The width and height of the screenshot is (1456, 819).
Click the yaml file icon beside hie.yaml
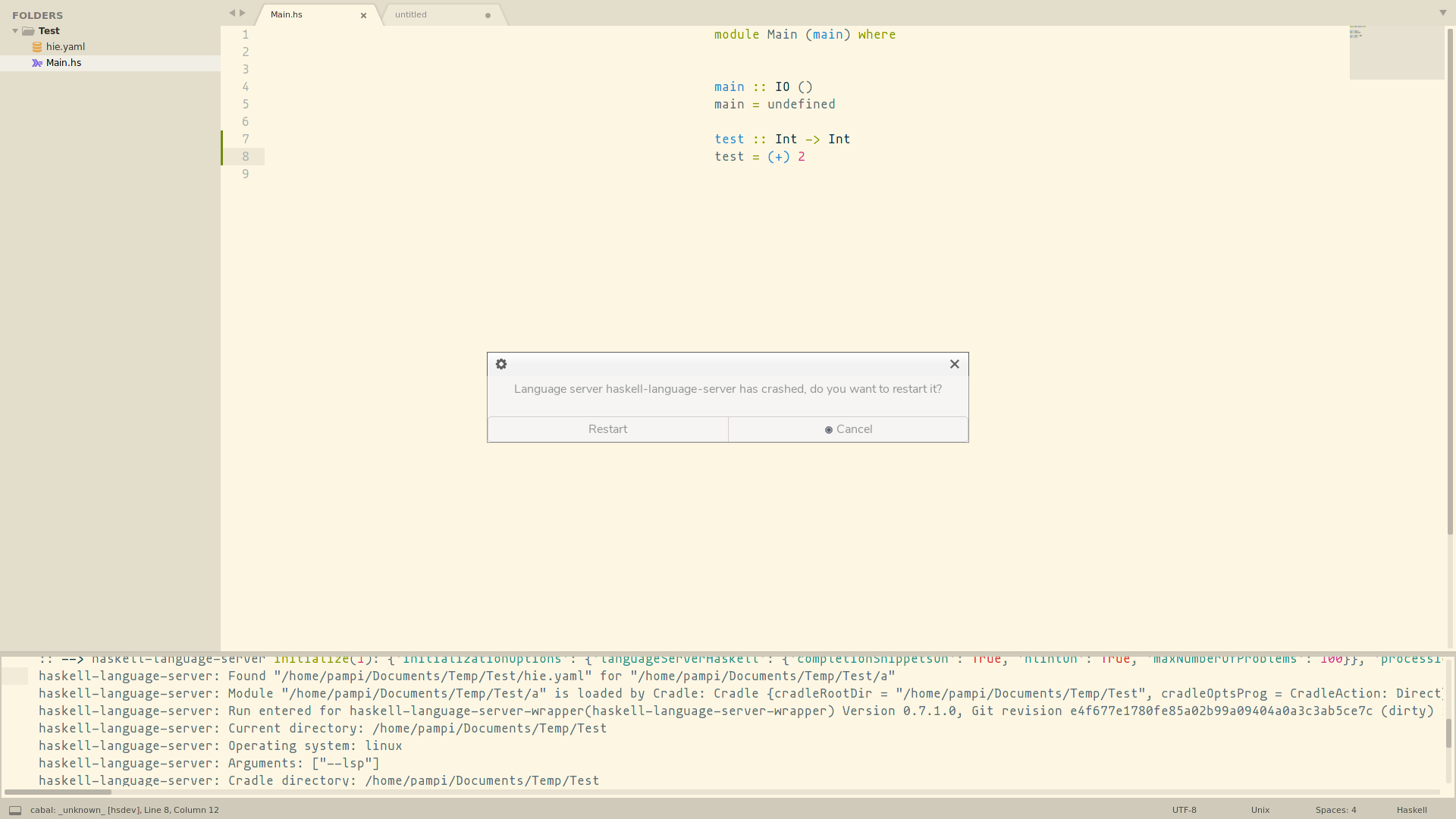(x=37, y=47)
